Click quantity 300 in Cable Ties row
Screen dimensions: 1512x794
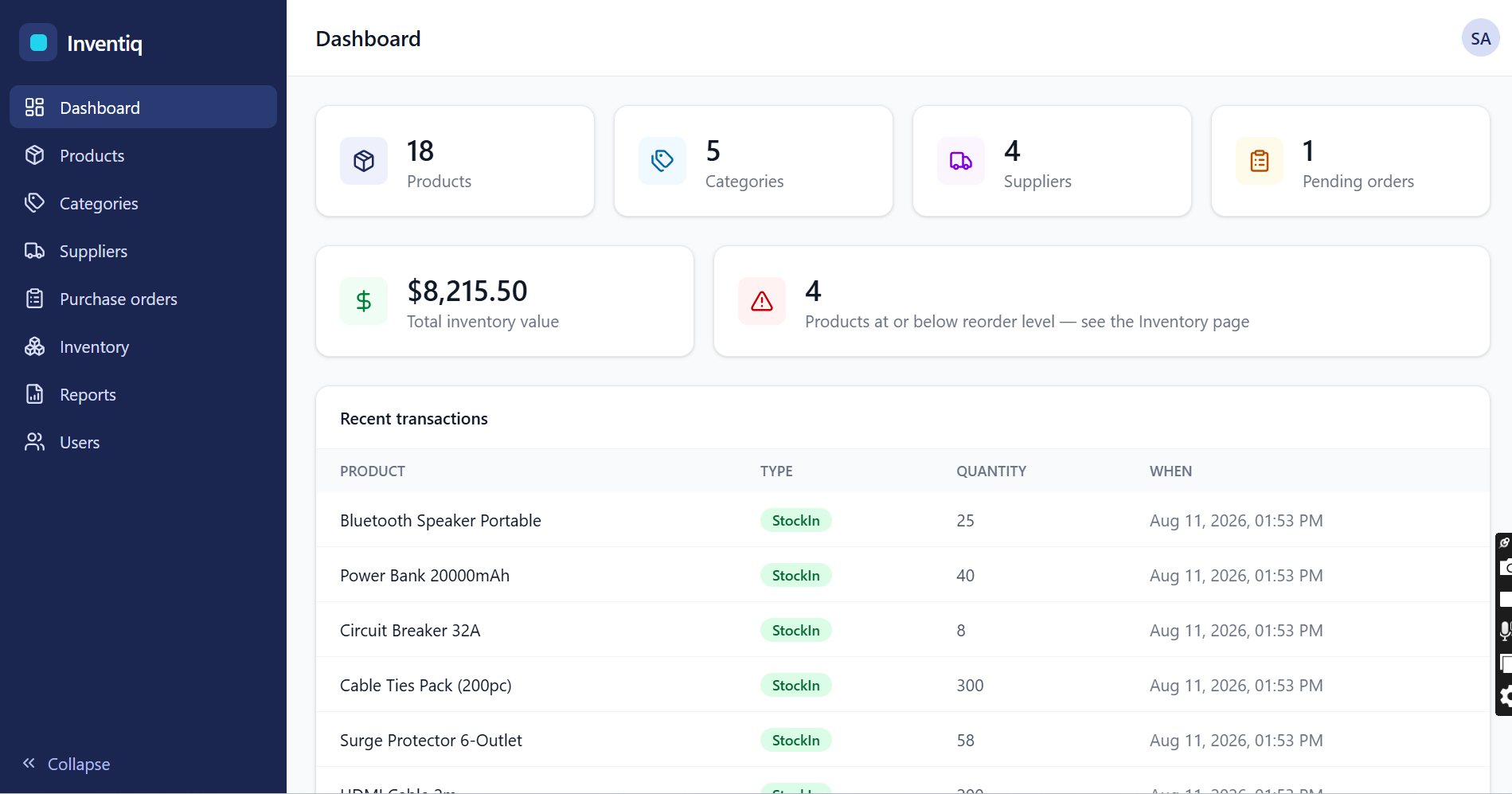[x=970, y=686]
